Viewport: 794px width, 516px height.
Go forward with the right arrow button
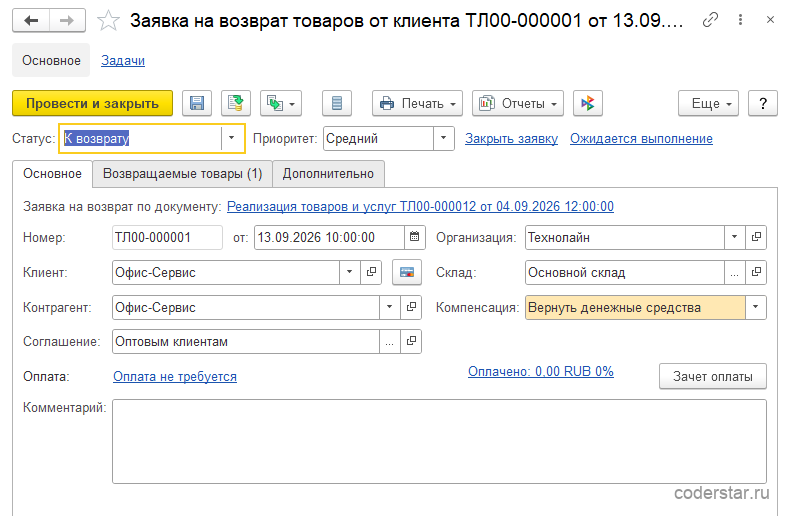click(x=67, y=21)
